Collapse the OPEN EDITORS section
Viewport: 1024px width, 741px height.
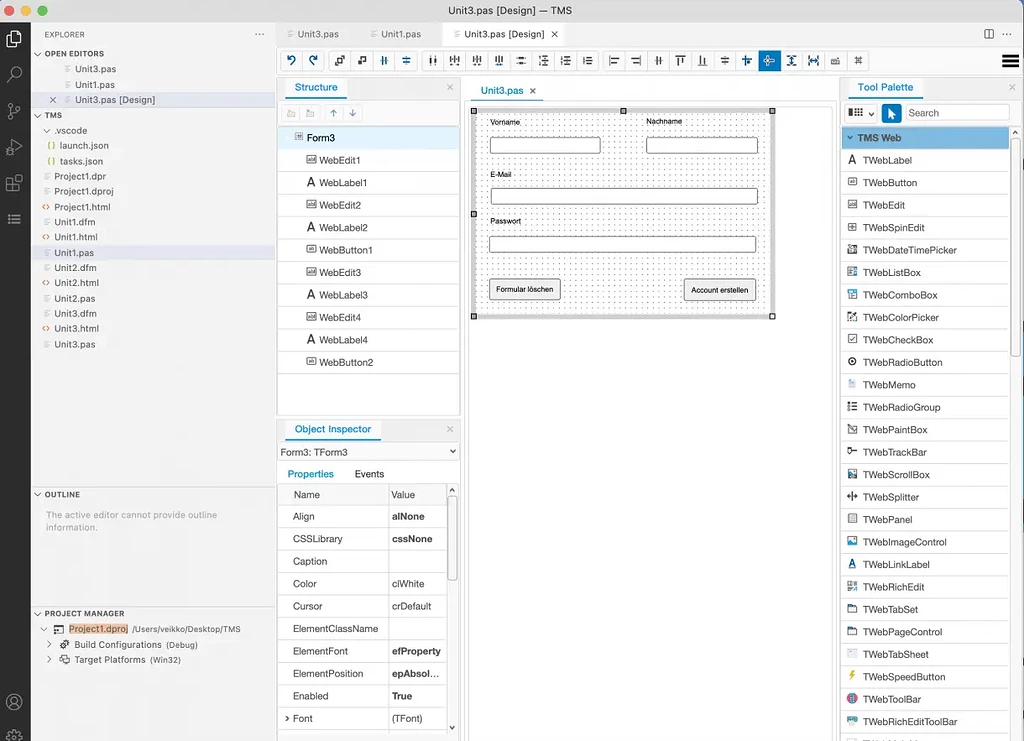point(38,54)
